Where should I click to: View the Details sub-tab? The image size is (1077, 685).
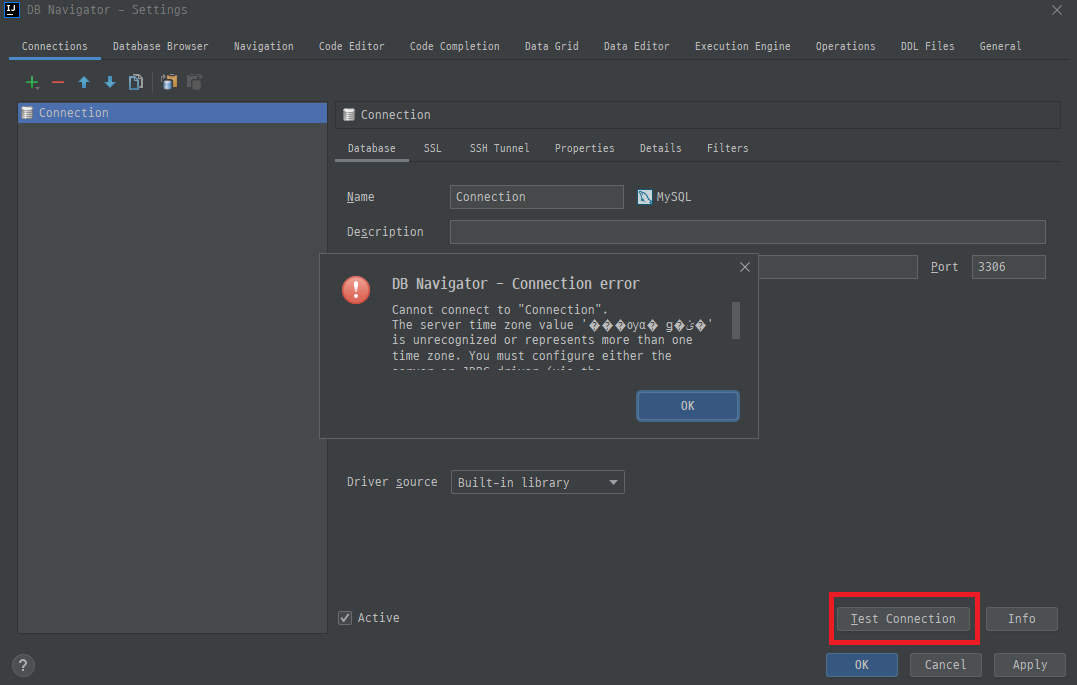[x=660, y=148]
